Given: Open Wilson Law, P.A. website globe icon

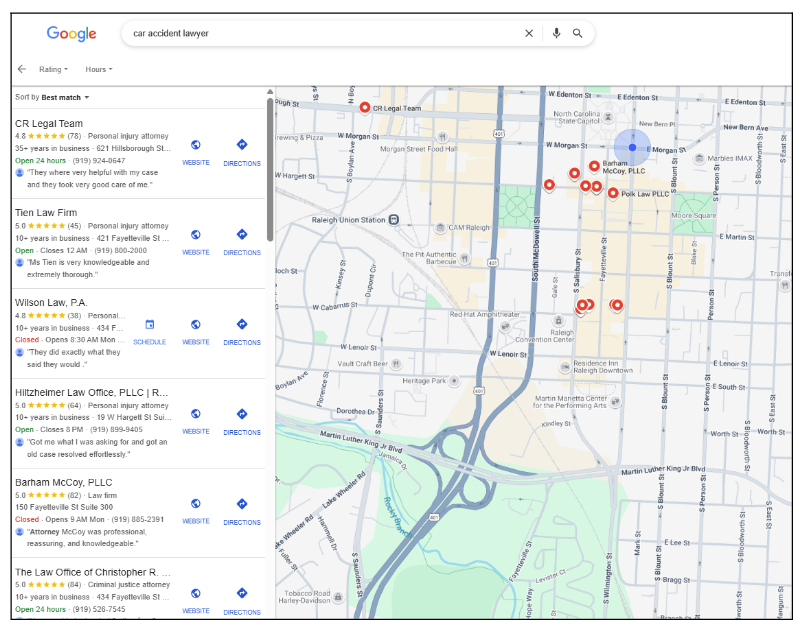Looking at the screenshot, I should click(196, 324).
